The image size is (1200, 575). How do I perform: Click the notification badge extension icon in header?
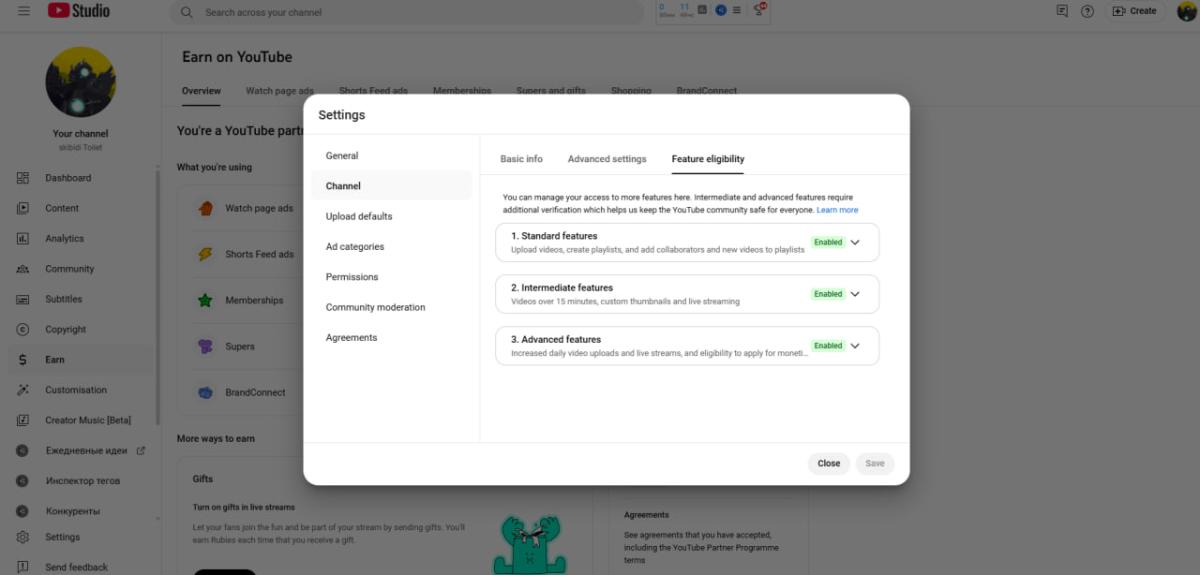tap(759, 9)
